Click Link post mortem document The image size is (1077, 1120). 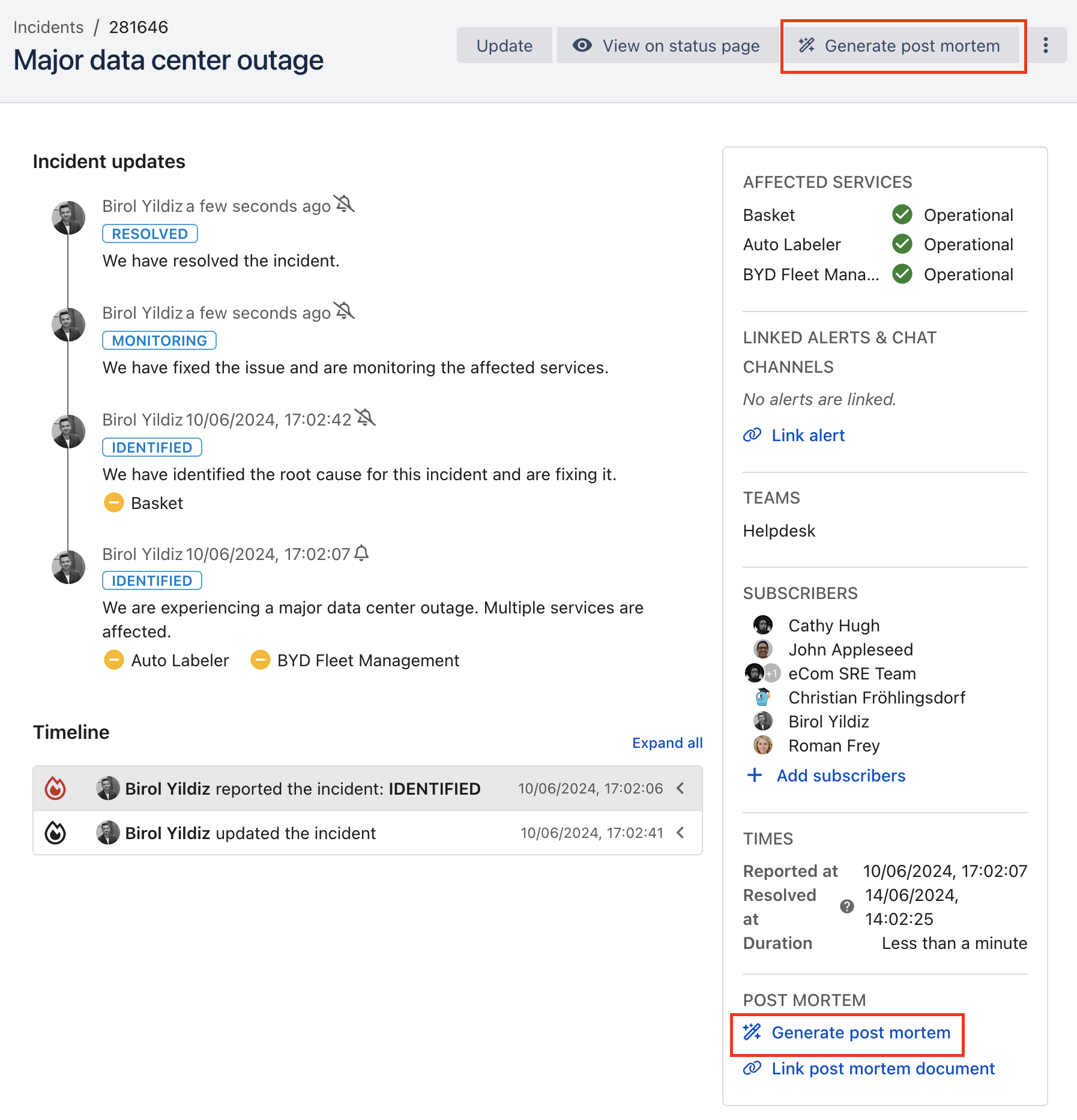882,1068
